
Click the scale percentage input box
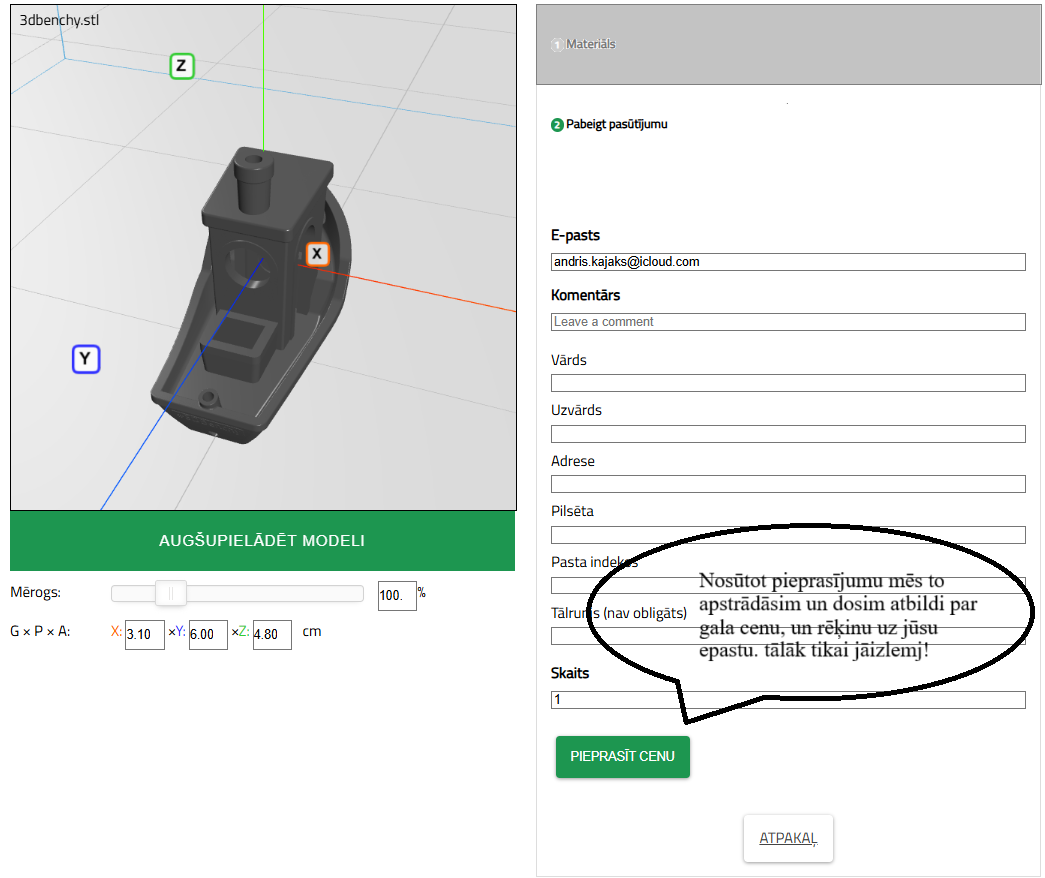(396, 596)
